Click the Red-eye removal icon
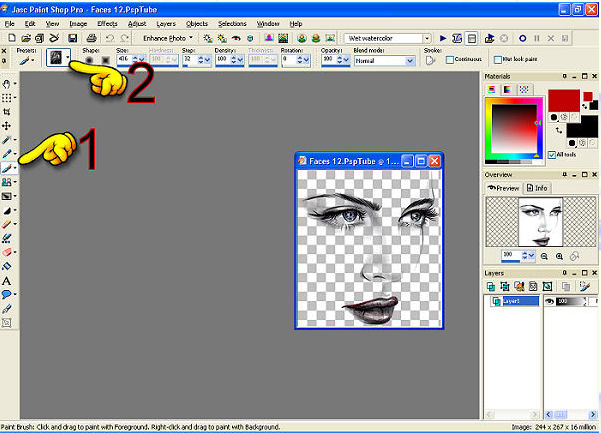 tap(236, 38)
